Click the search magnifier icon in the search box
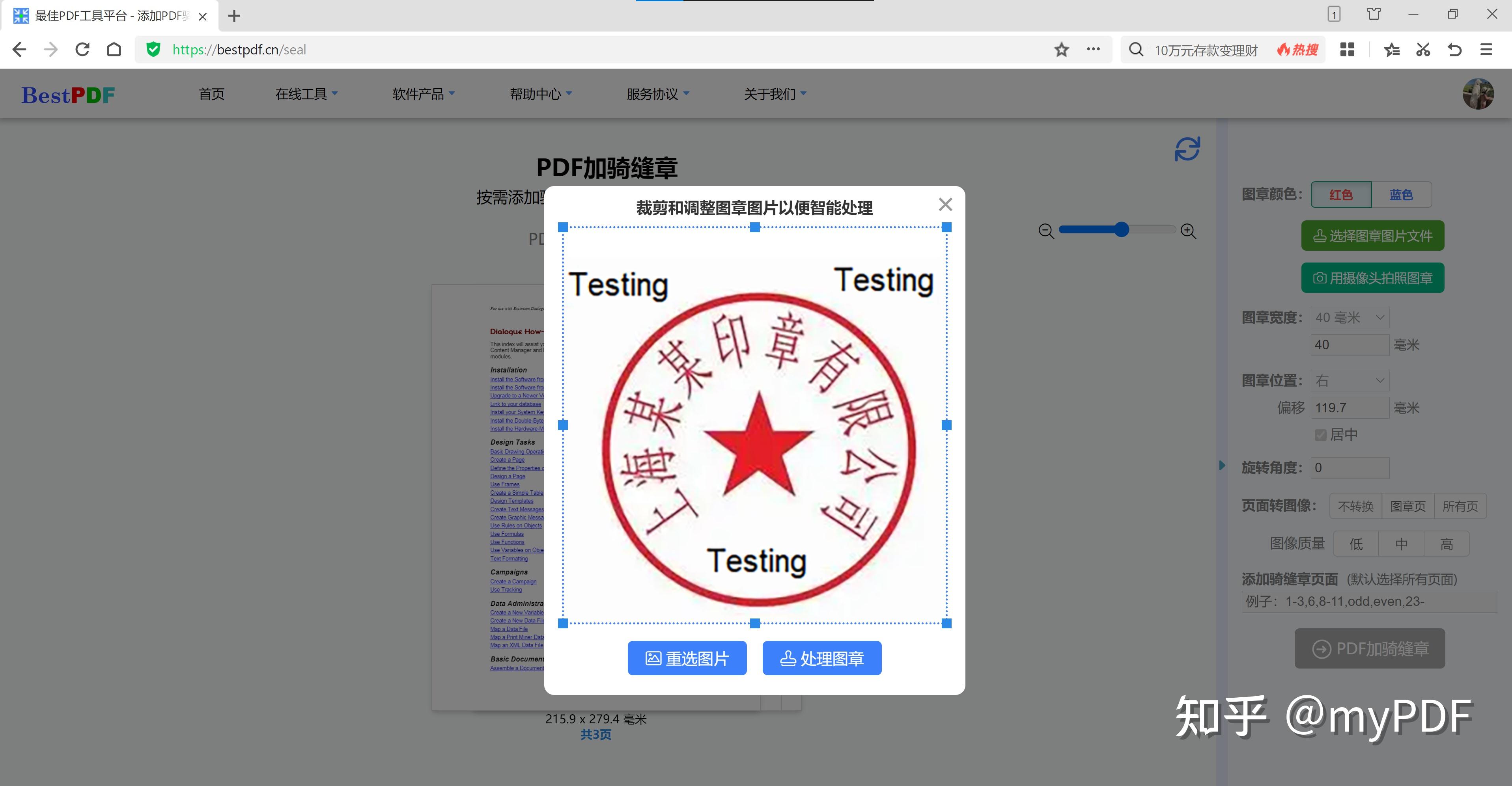Image resolution: width=1512 pixels, height=786 pixels. coord(1136,49)
